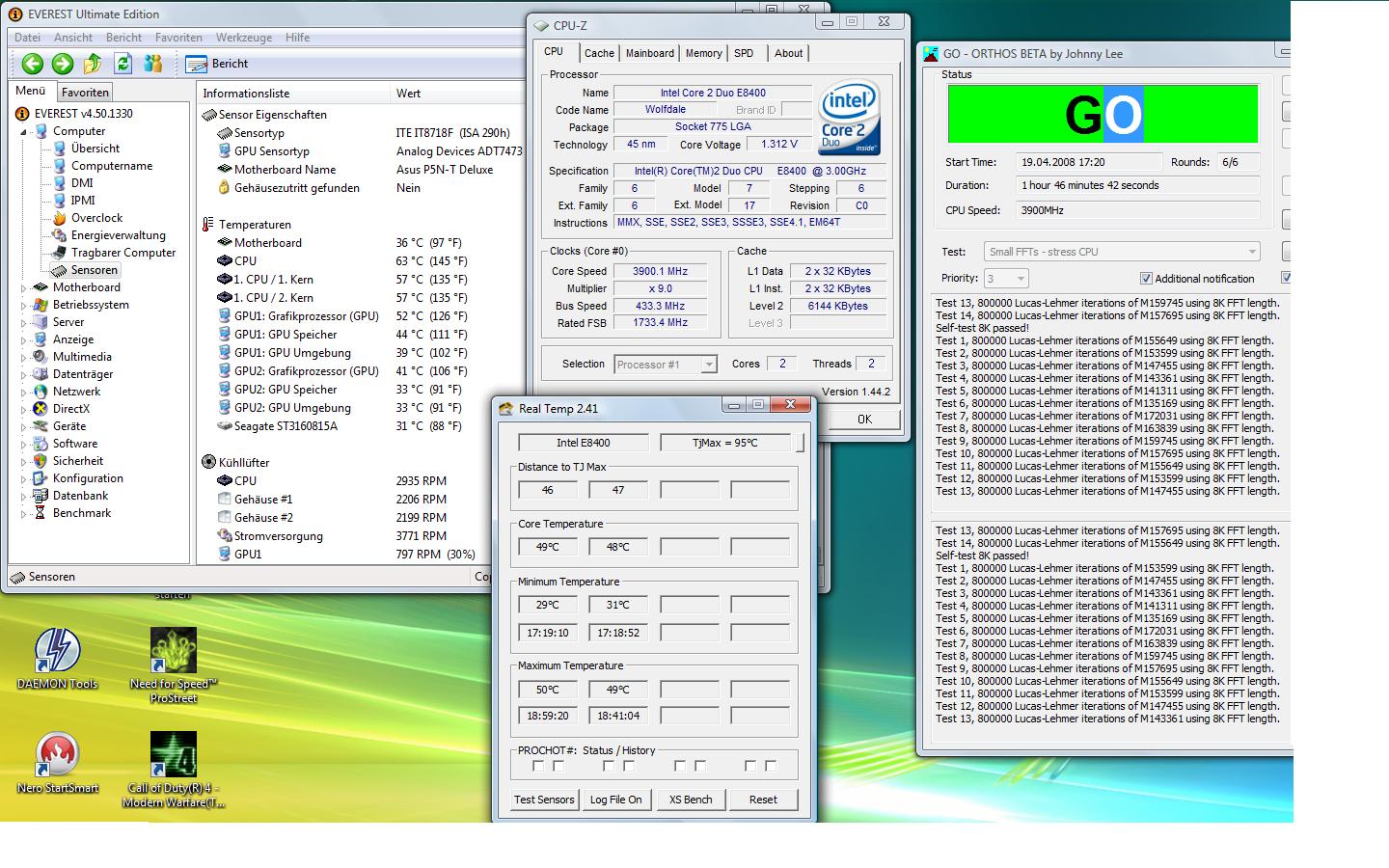Expand the Anzeige tree node
Image resolution: width=1389 pixels, height=868 pixels.
[24, 339]
